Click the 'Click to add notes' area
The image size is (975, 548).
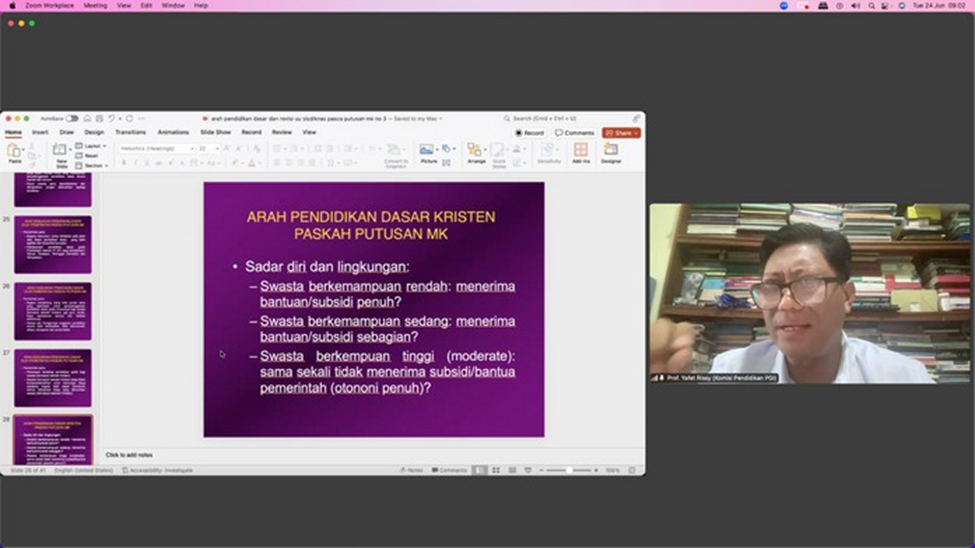129,455
